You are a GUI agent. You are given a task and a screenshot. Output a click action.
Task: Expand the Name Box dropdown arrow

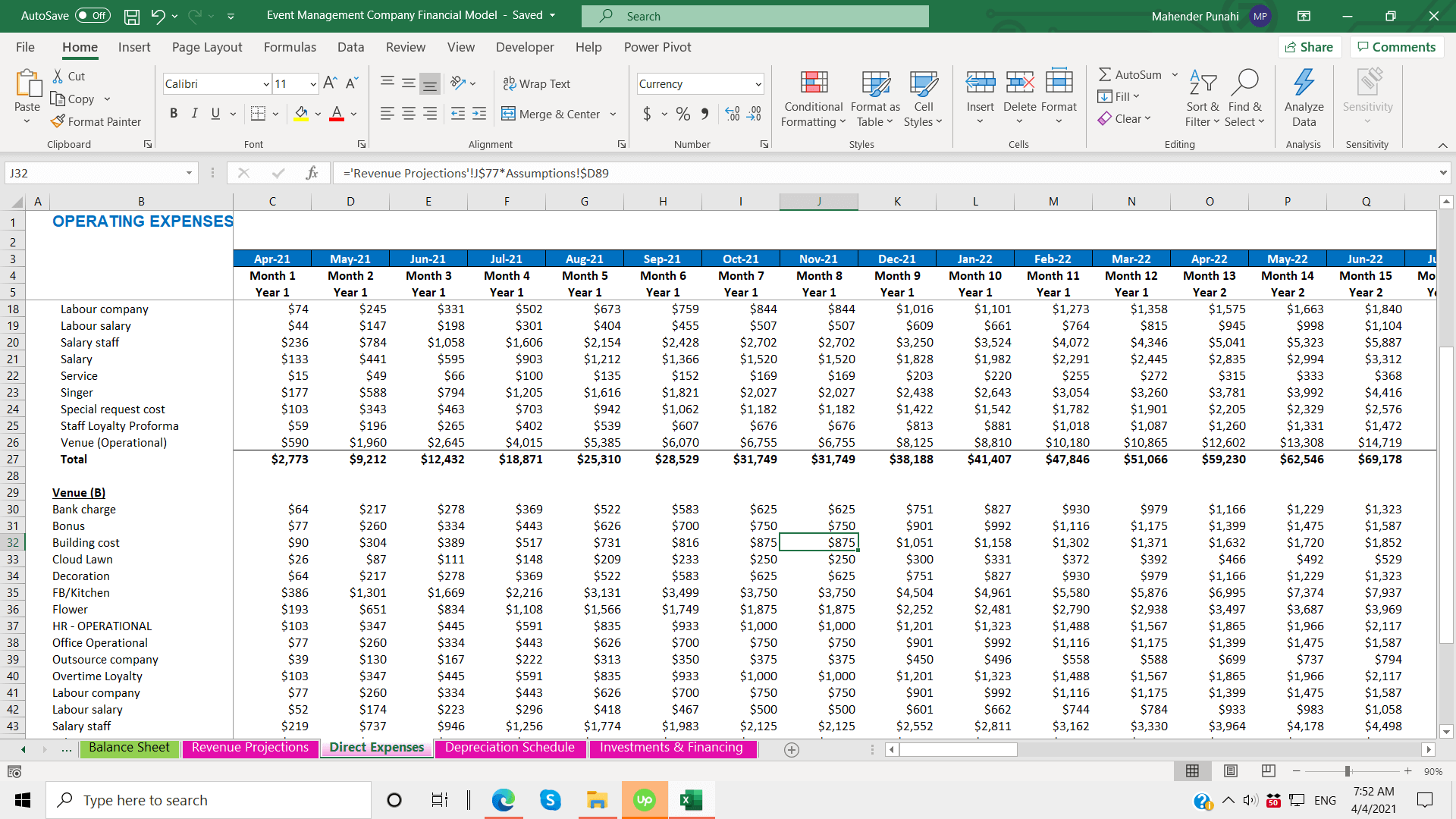pos(189,173)
